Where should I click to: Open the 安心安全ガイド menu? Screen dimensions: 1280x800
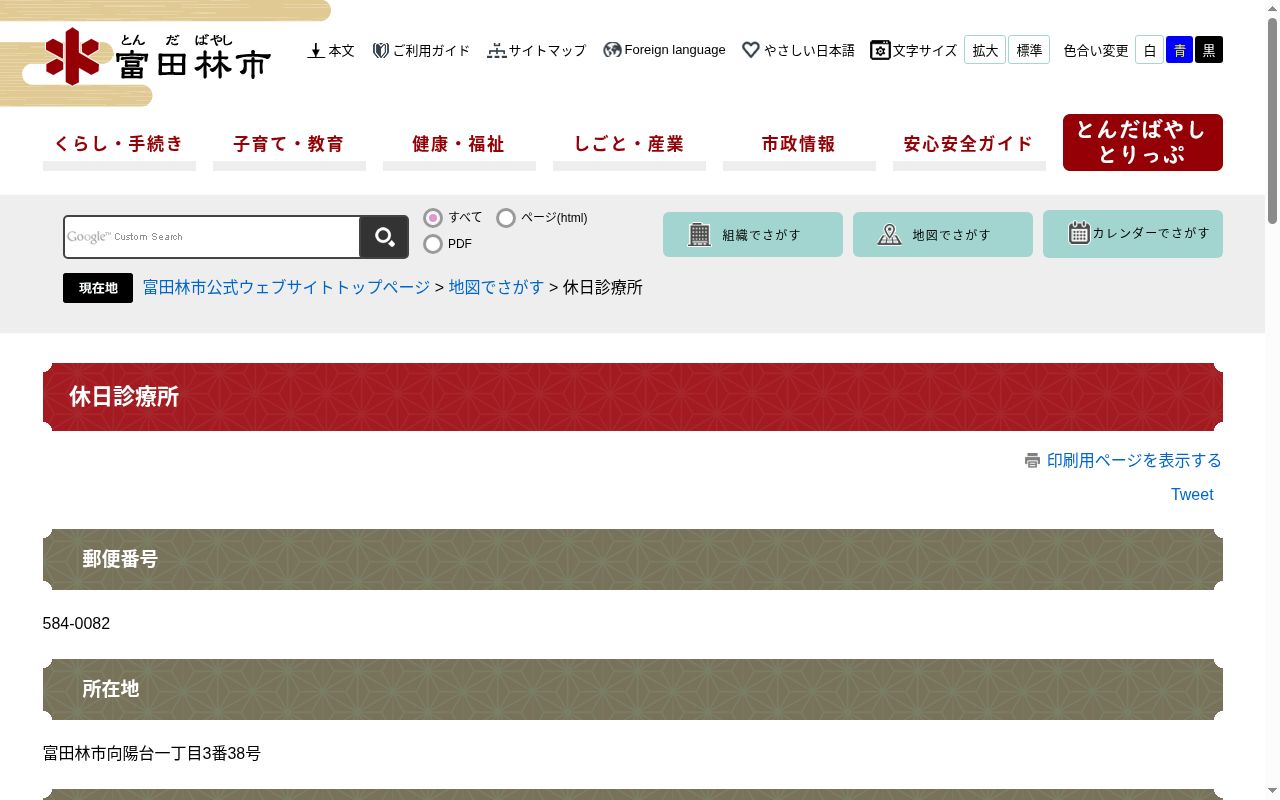pos(969,145)
